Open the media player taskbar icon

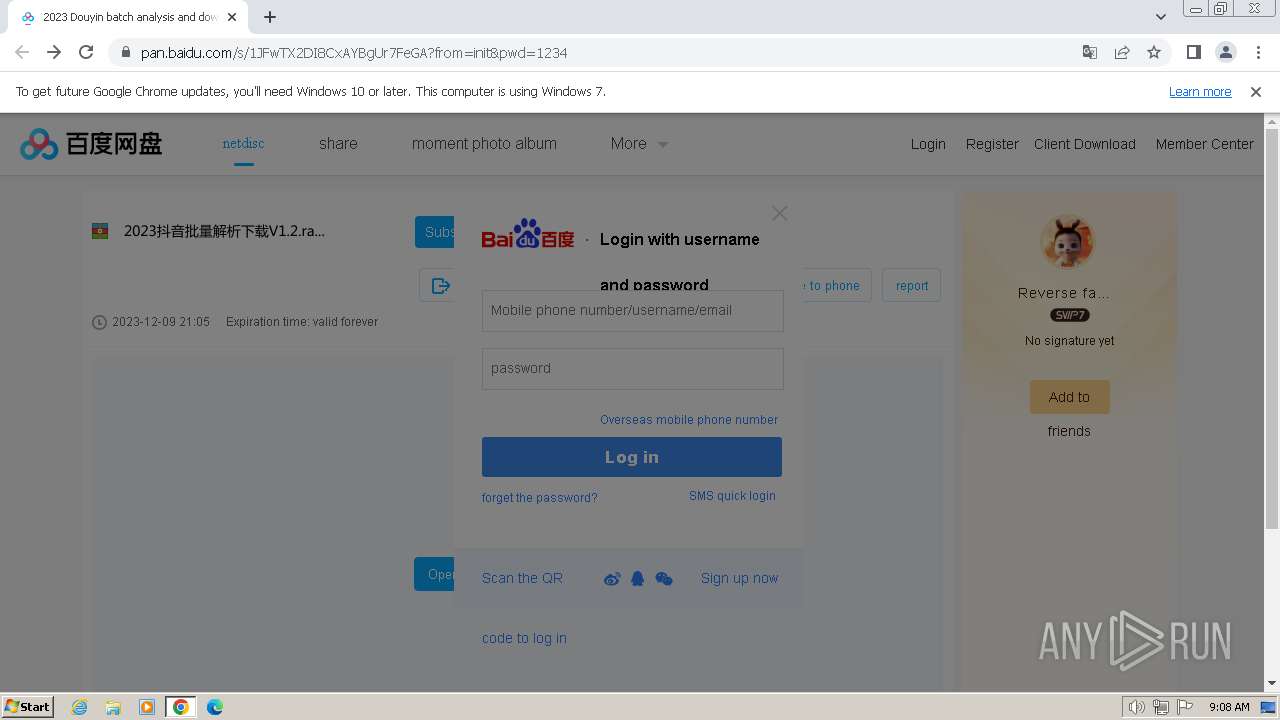pyautogui.click(x=147, y=707)
